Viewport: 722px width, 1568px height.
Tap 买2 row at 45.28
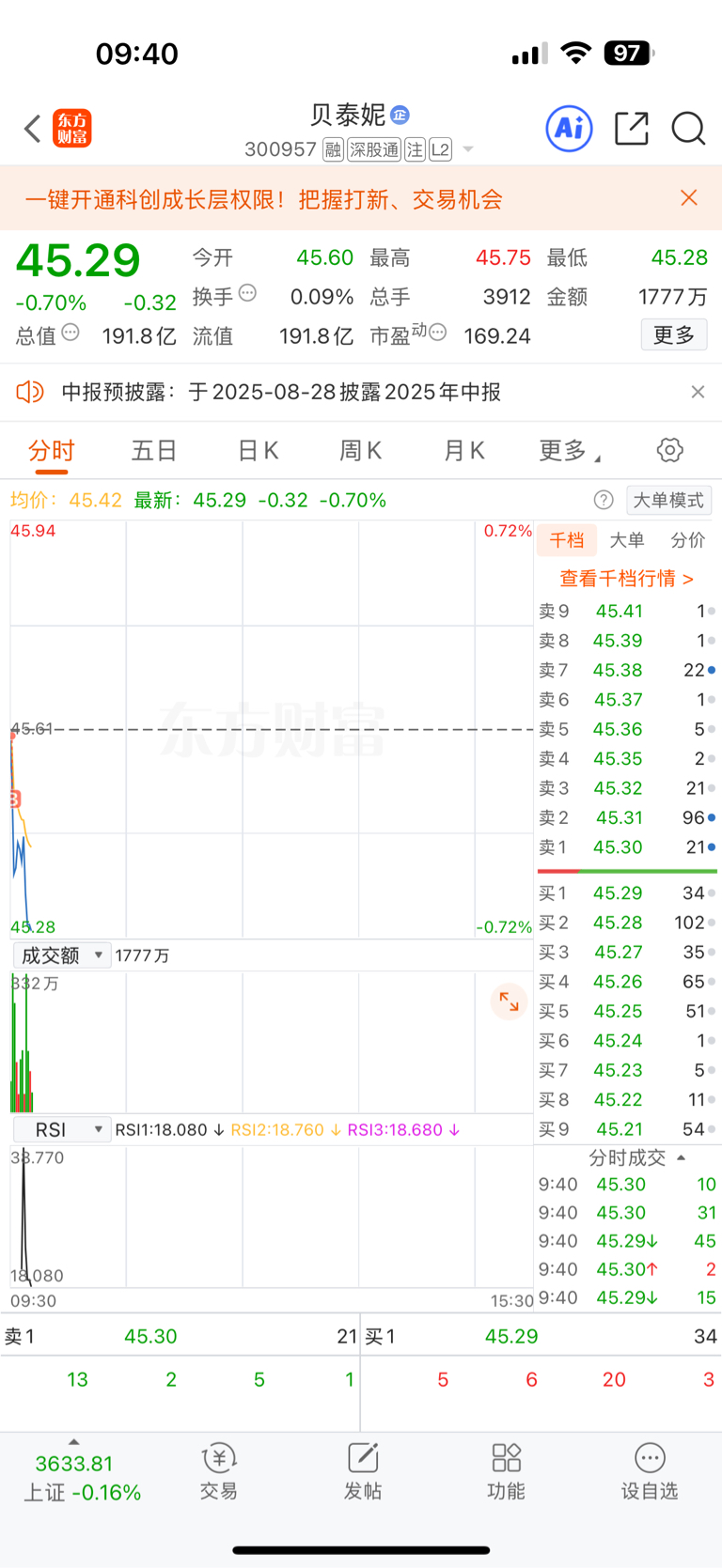point(626,923)
